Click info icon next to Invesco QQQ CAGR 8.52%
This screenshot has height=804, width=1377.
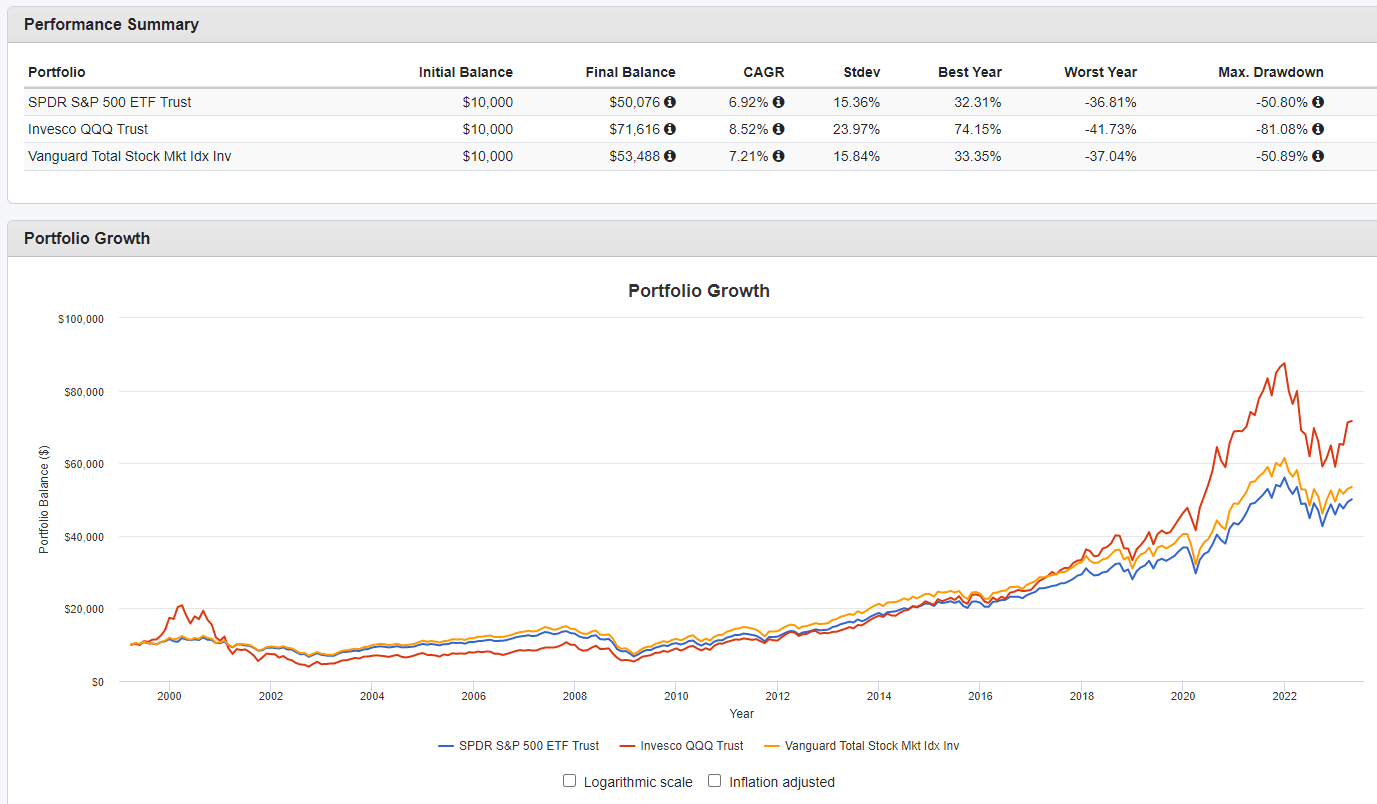(x=778, y=129)
